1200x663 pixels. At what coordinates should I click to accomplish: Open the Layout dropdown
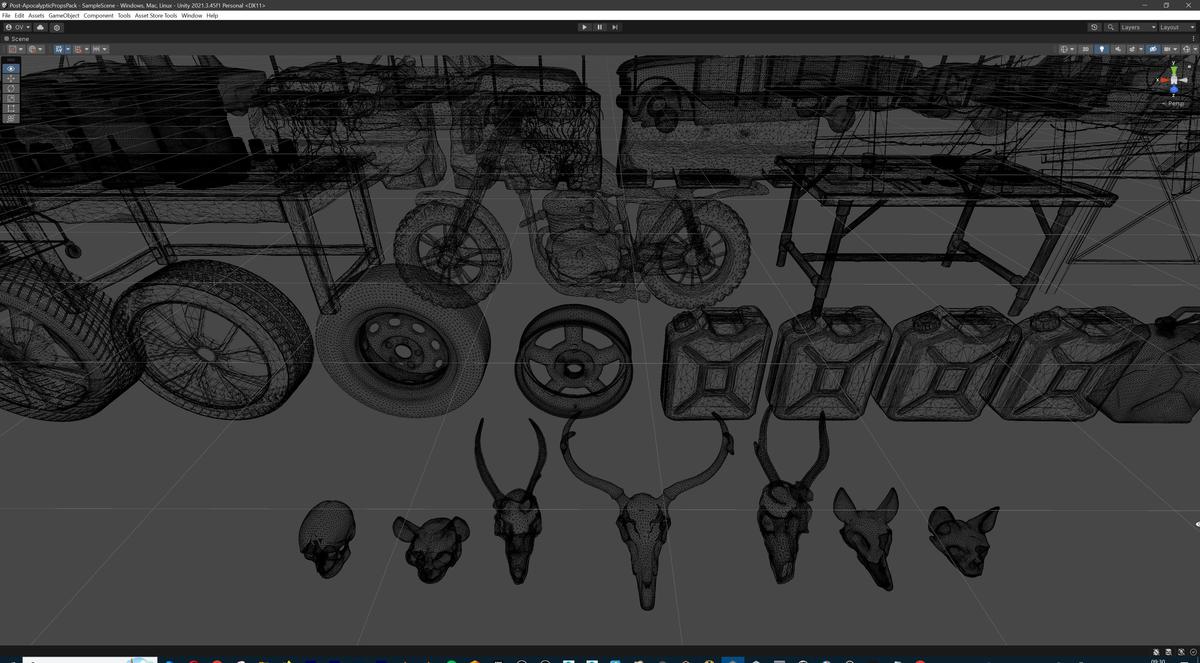point(1176,27)
